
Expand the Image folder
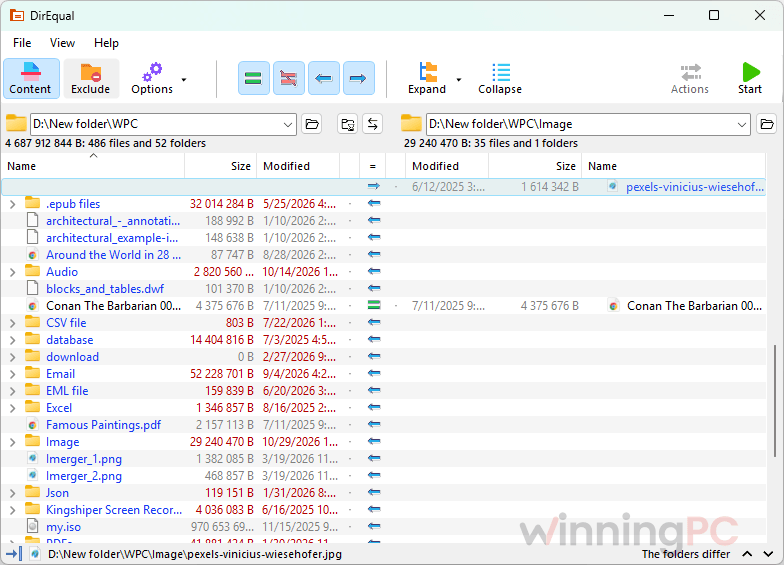(x=12, y=442)
